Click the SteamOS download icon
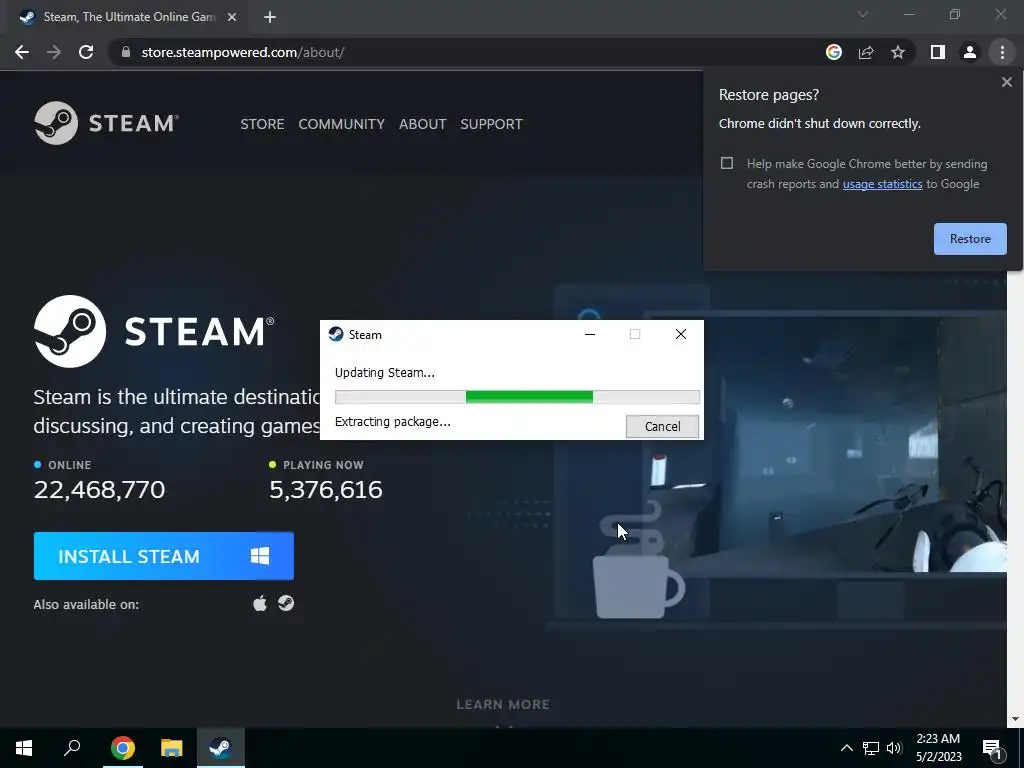1024x768 pixels. point(286,603)
